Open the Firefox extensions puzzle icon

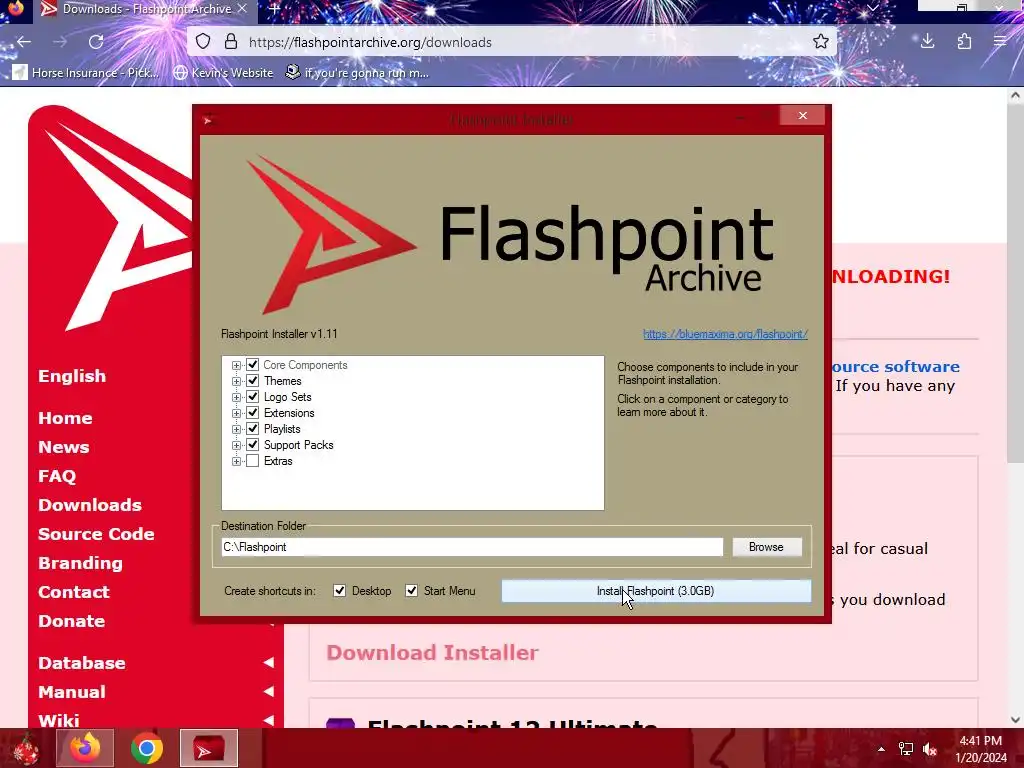tap(964, 42)
